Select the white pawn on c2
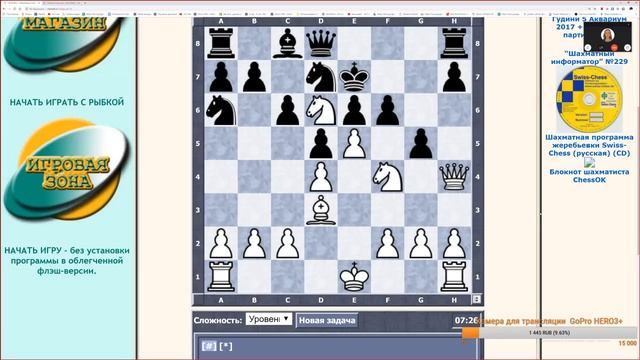Screen dimensions: 640x360 pyautogui.click(x=288, y=244)
